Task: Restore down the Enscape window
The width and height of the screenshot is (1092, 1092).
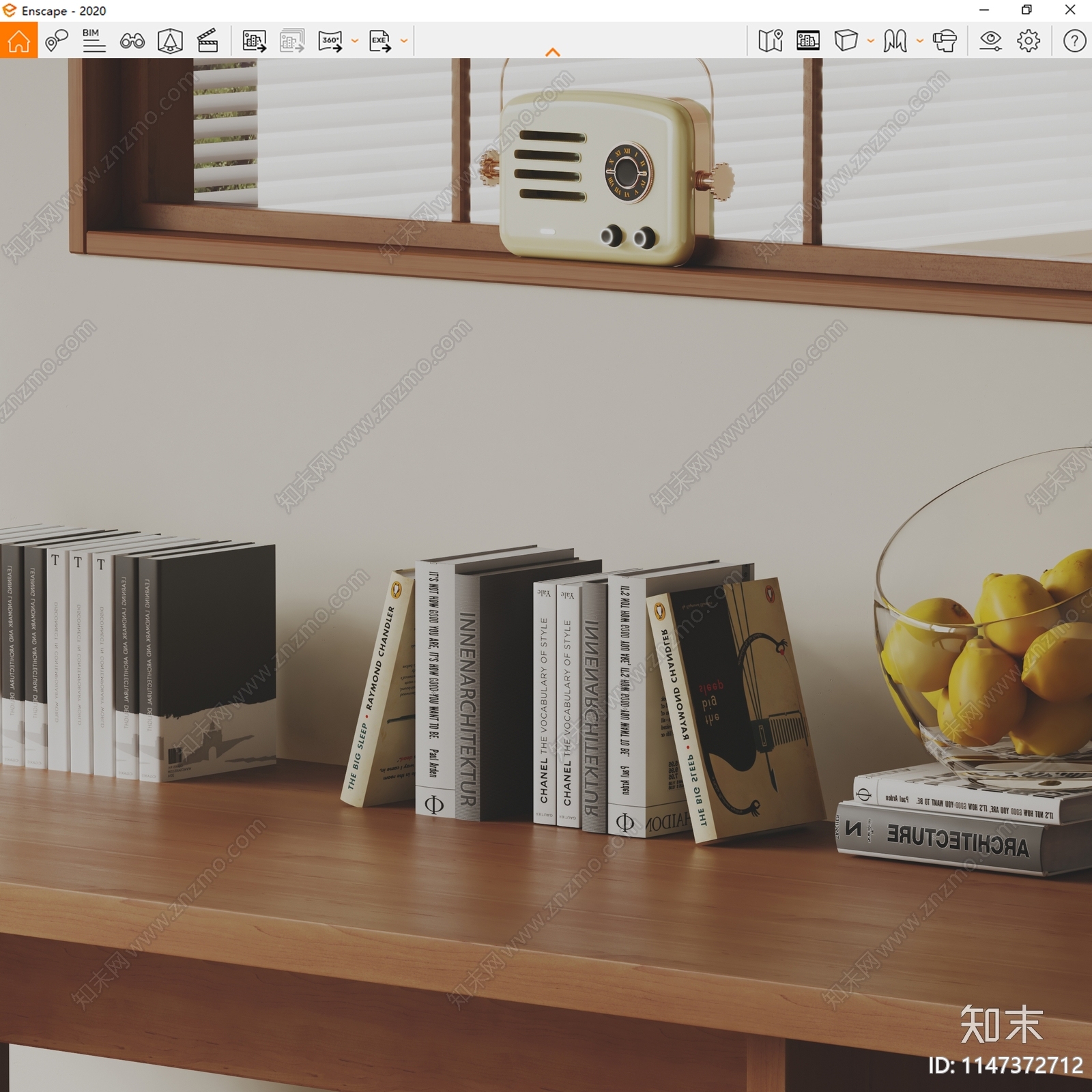Action: 1026,10
